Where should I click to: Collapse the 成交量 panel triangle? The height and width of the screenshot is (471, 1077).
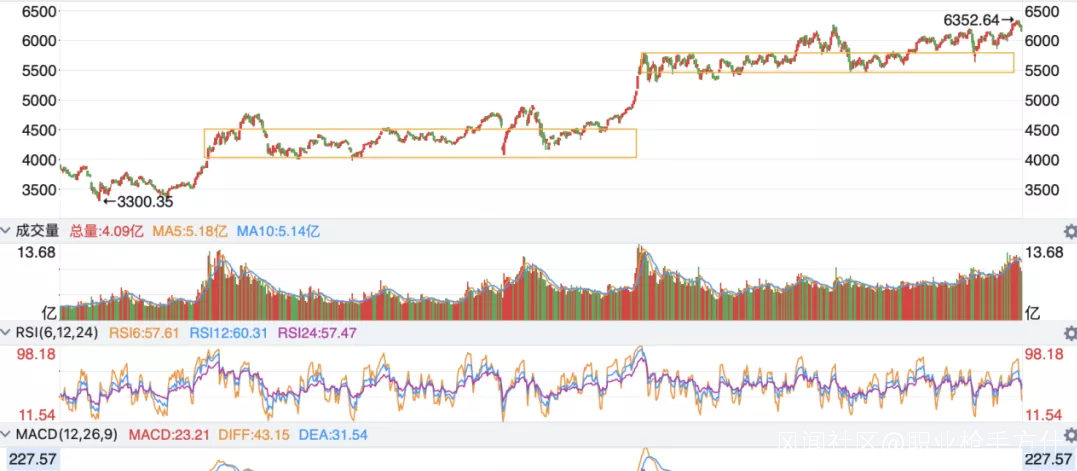6,231
